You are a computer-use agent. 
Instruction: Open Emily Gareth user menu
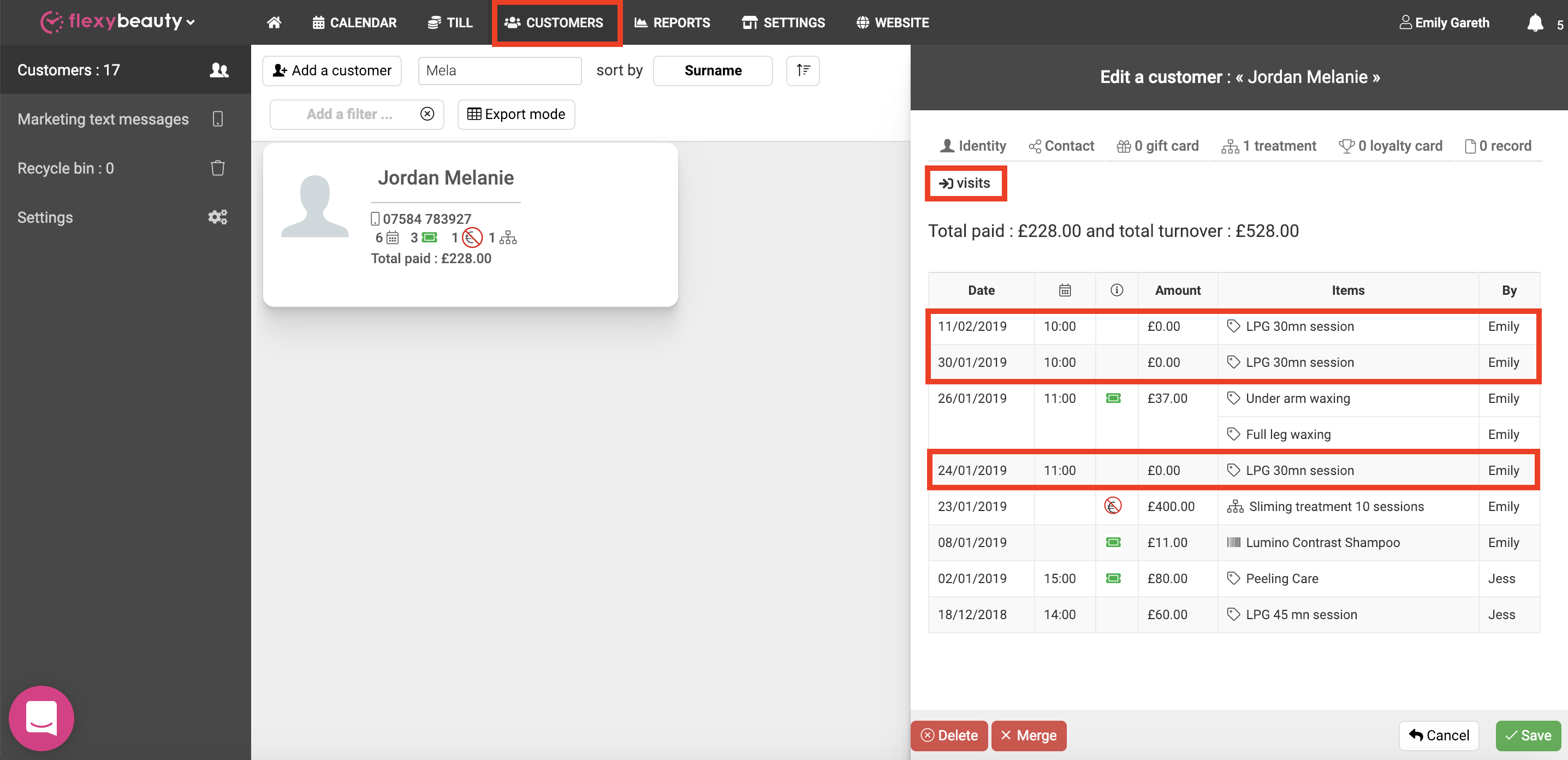point(1444,22)
